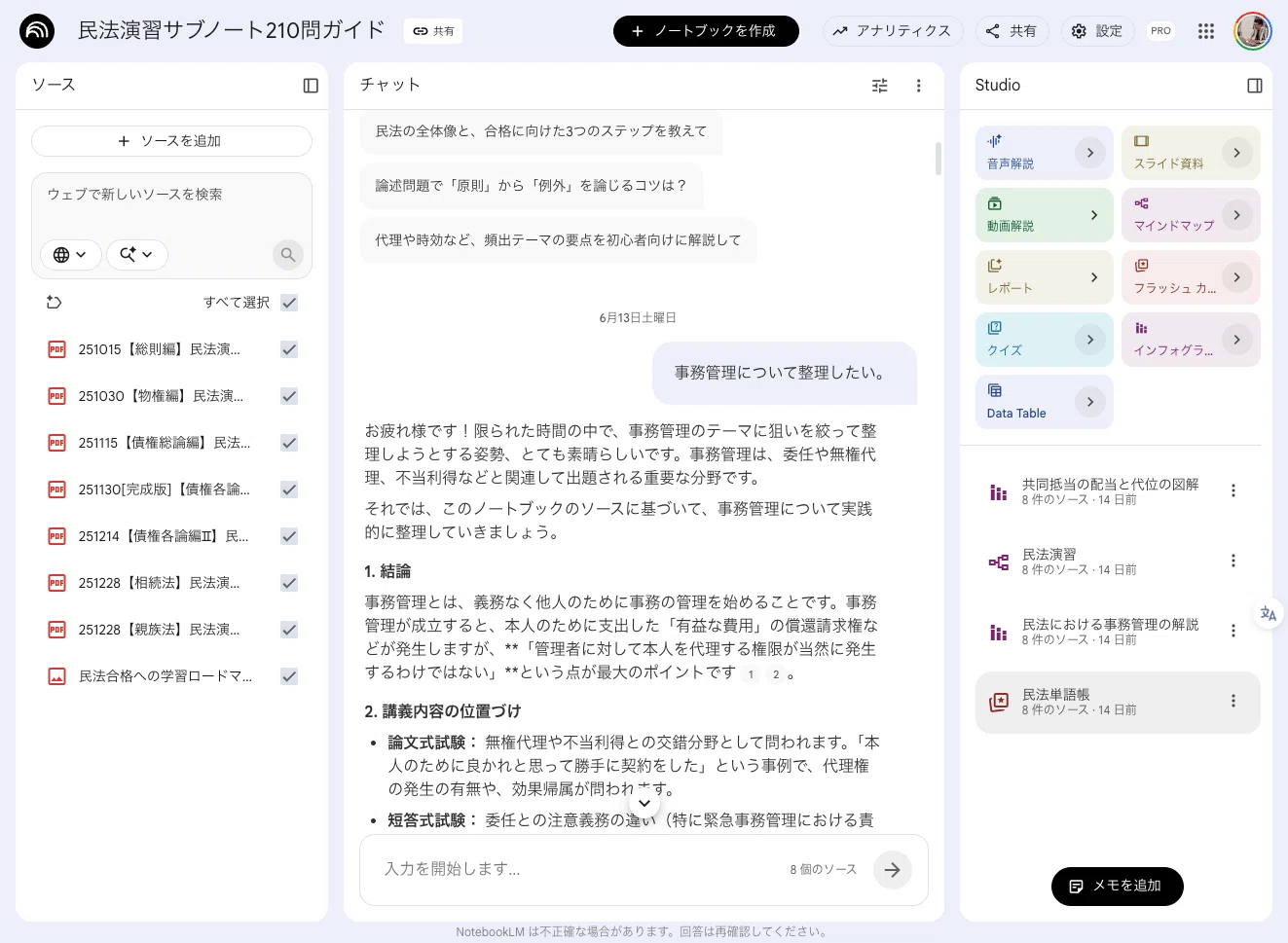The height and width of the screenshot is (943, 1288).
Task: Open more options for 共同抵当の配当と代位の図解
Action: 1233,490
